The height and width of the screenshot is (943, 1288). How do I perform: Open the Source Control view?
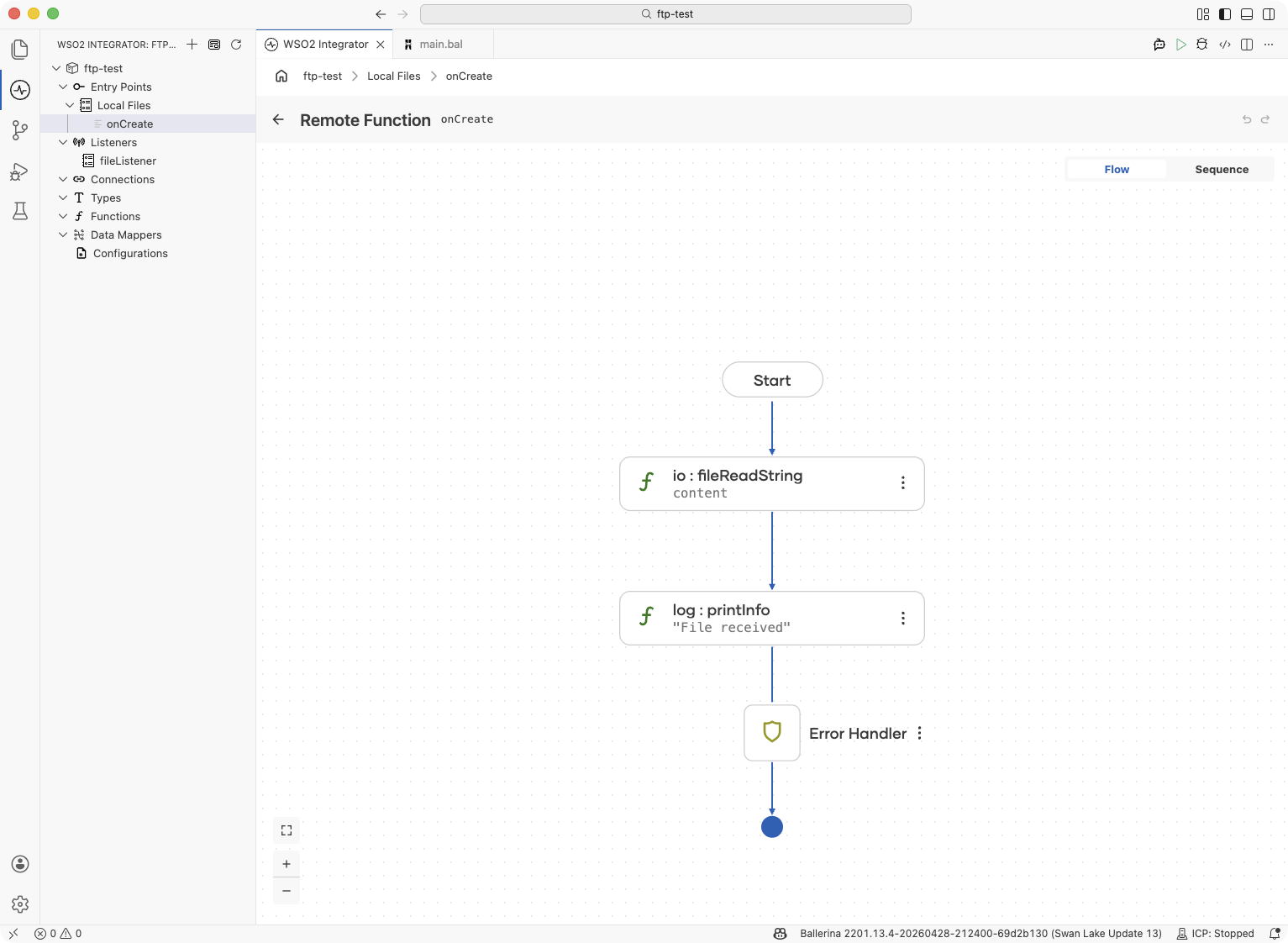[x=20, y=130]
